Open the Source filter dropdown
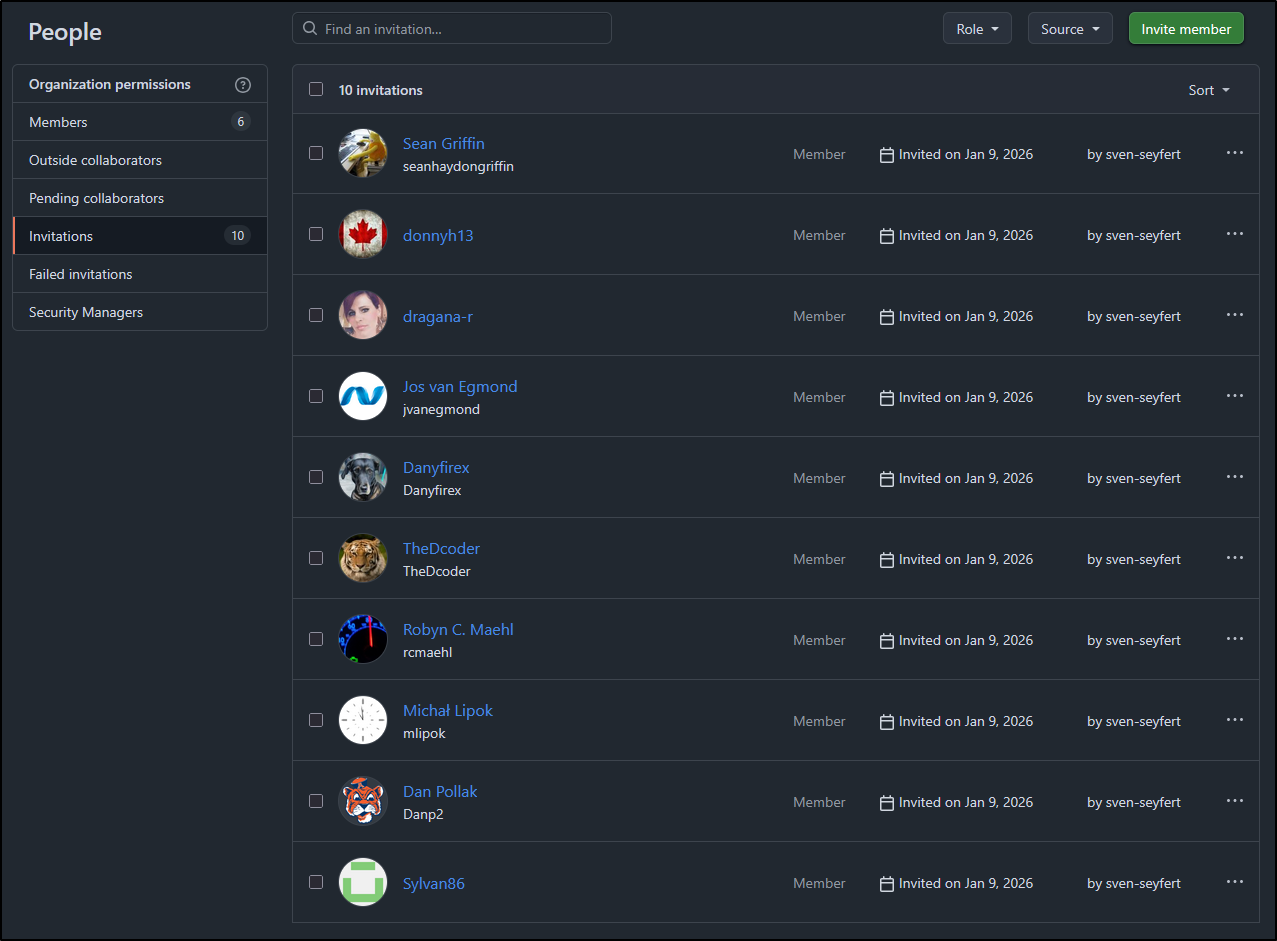The width and height of the screenshot is (1277, 941). [1069, 27]
